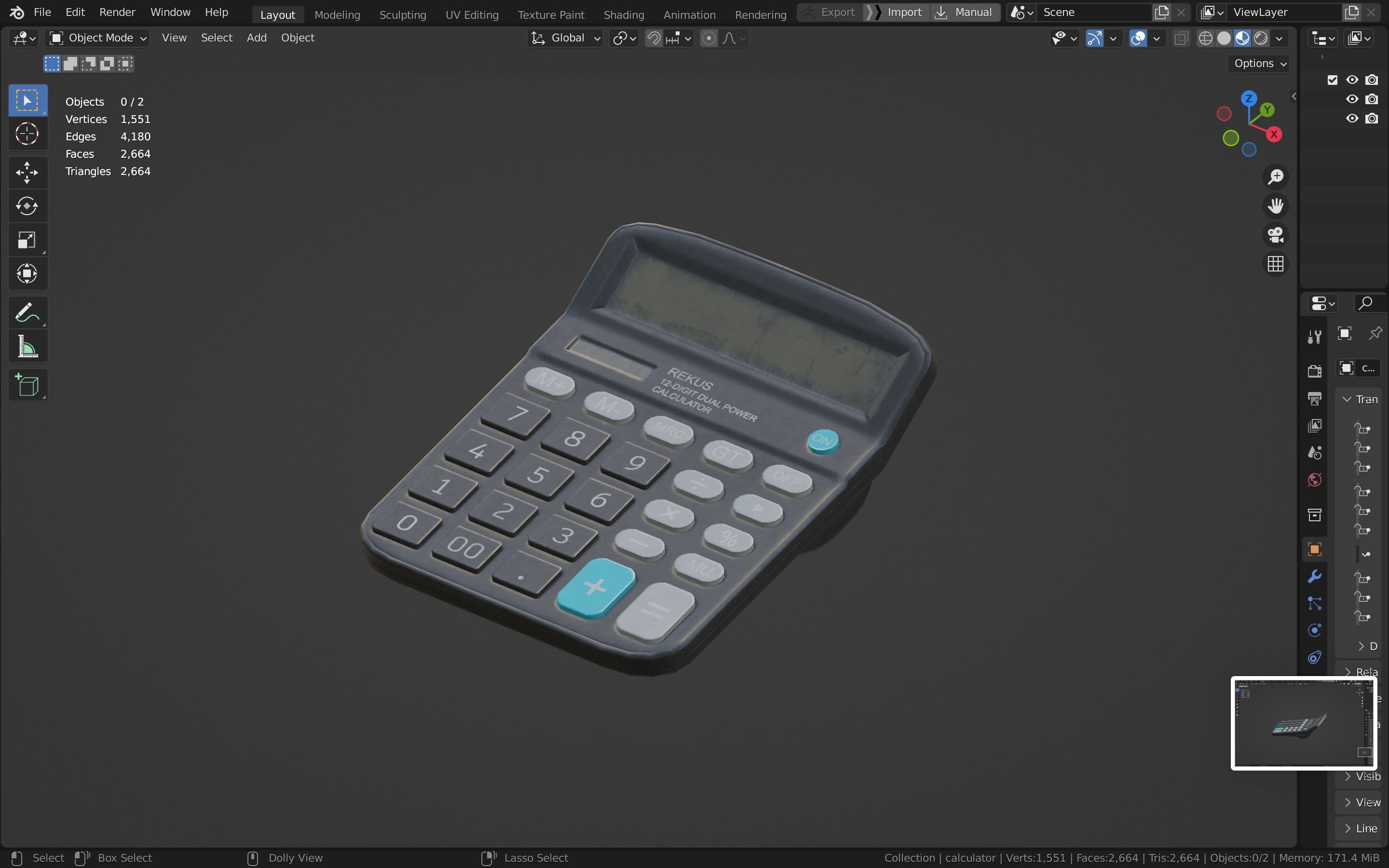The height and width of the screenshot is (868, 1389).
Task: Open the Particles properties tab
Action: pyautogui.click(x=1314, y=603)
